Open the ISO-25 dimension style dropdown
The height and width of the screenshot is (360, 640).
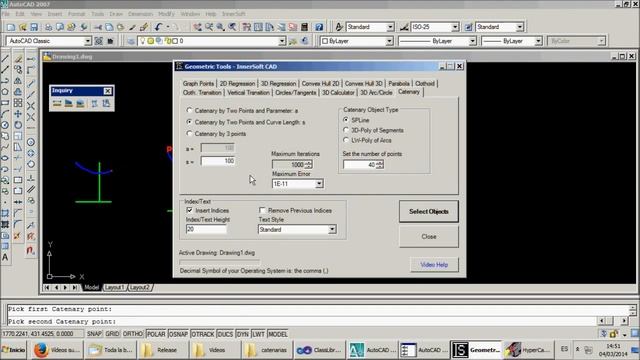(455, 27)
